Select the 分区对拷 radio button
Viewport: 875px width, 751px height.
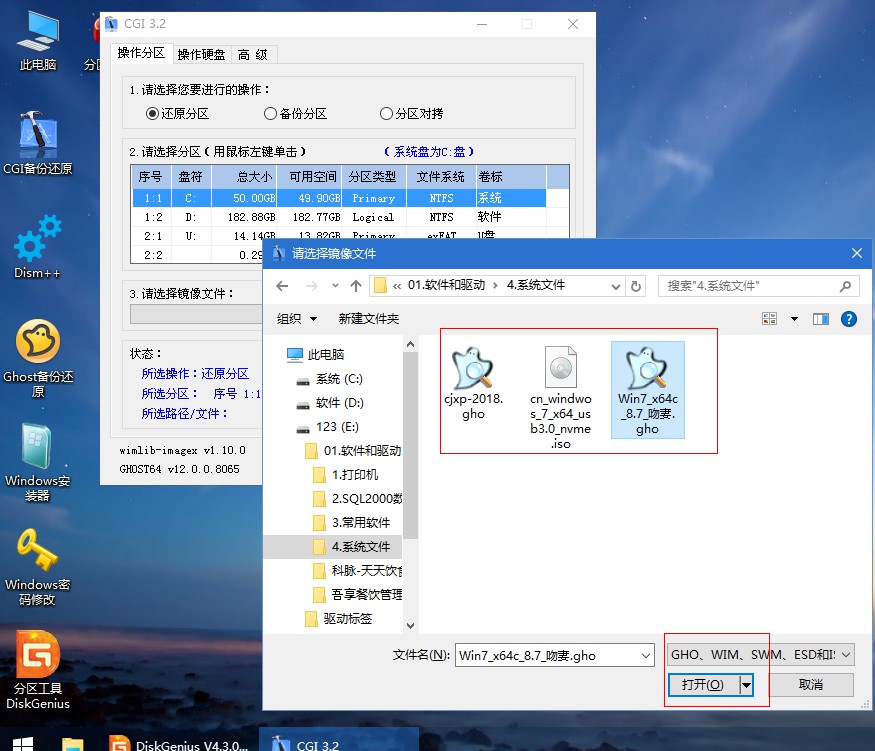pyautogui.click(x=385, y=112)
